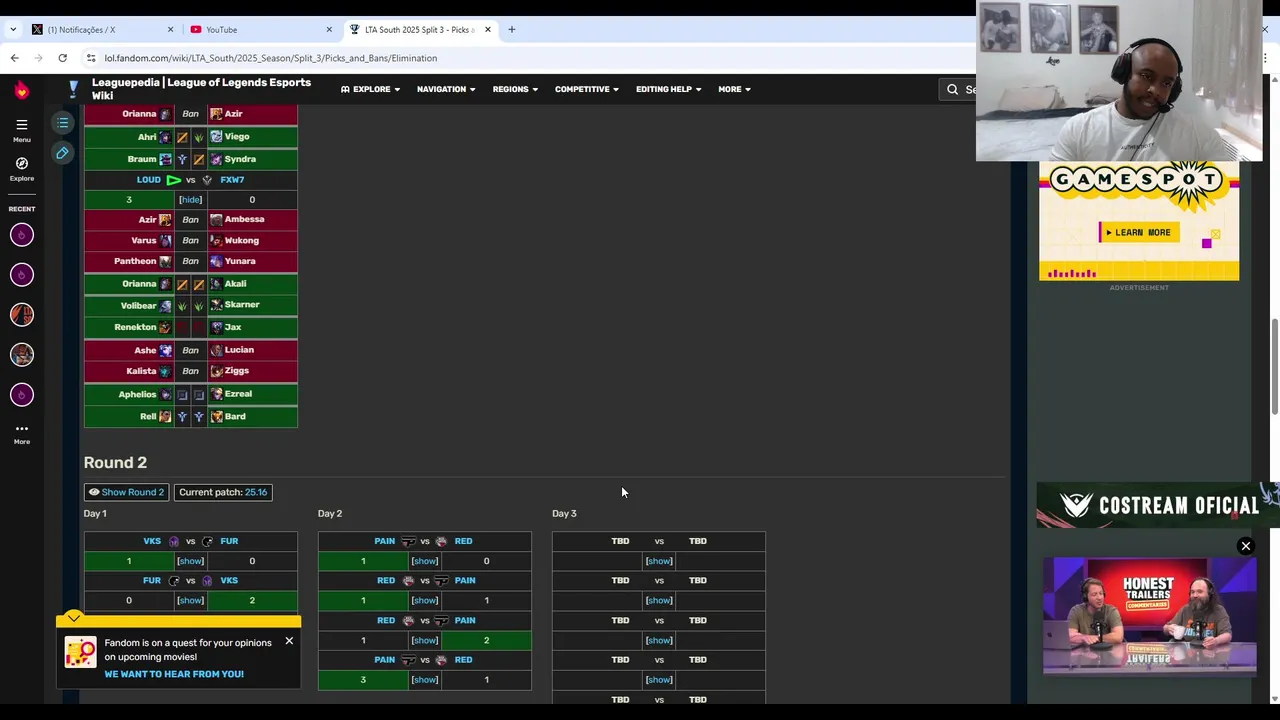Open the Explore compass in sidebar

point(21,168)
